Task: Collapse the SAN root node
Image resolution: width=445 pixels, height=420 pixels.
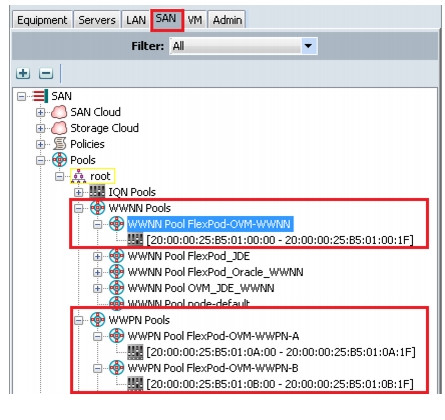Action: [21, 96]
